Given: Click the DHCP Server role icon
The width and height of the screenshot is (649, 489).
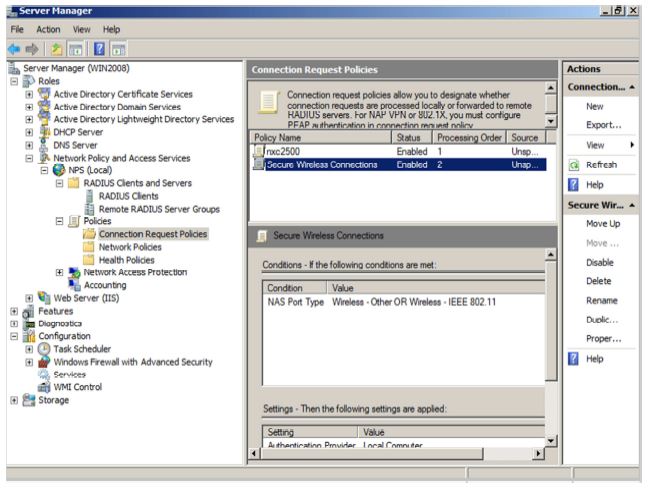Looking at the screenshot, I should [44, 132].
